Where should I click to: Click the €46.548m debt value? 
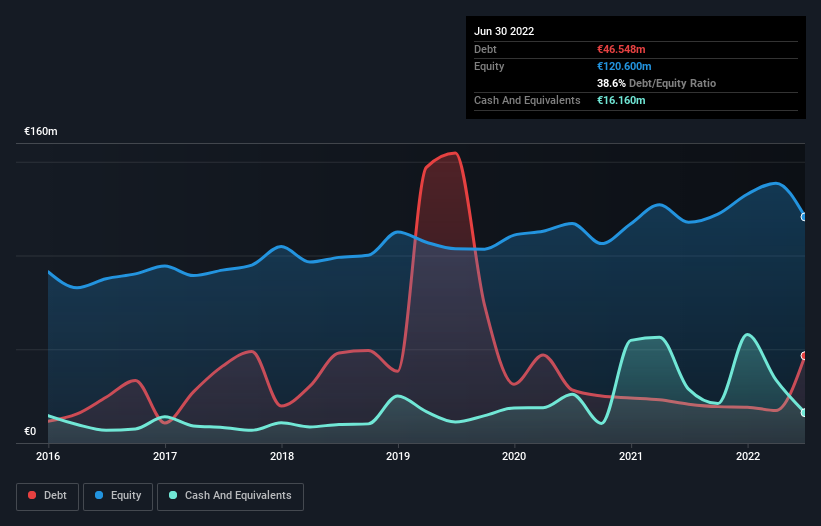pos(621,49)
